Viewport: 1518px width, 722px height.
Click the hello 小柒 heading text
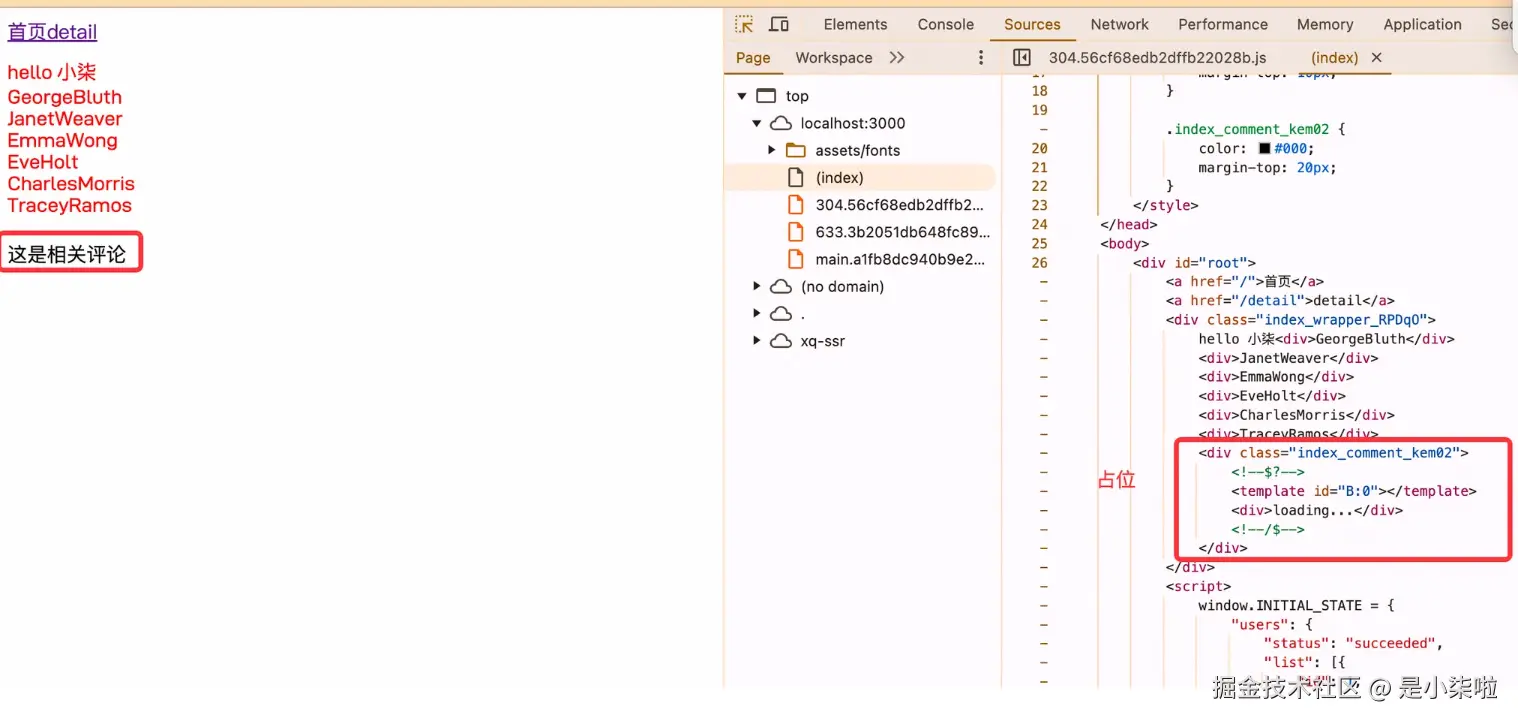point(52,72)
